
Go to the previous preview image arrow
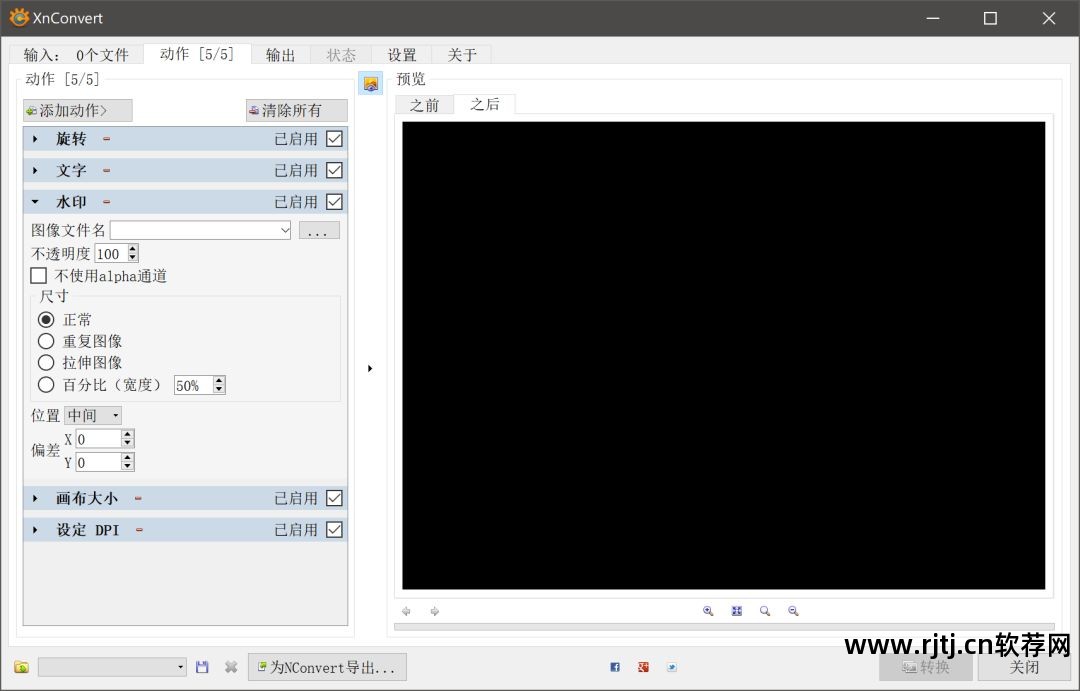click(406, 611)
